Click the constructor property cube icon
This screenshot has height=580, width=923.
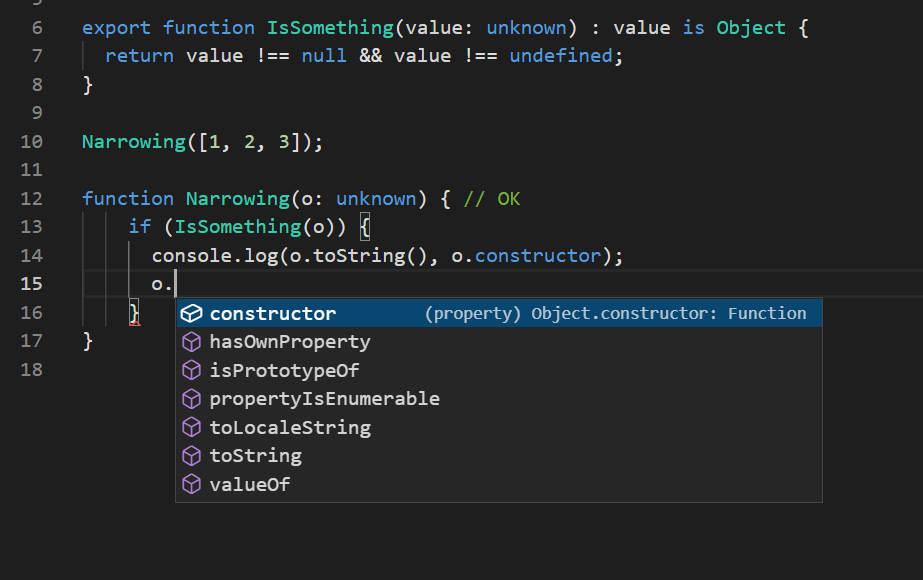click(x=191, y=313)
